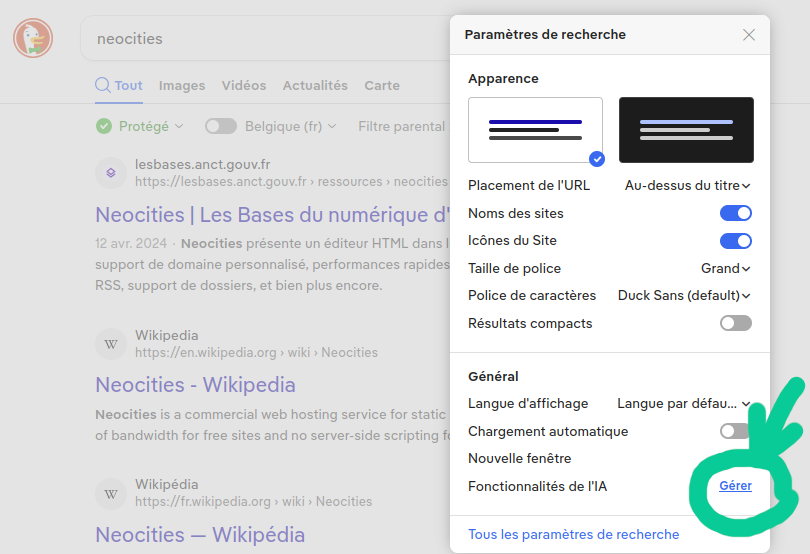
Task: Select the dark theme appearance swatch
Action: [686, 130]
